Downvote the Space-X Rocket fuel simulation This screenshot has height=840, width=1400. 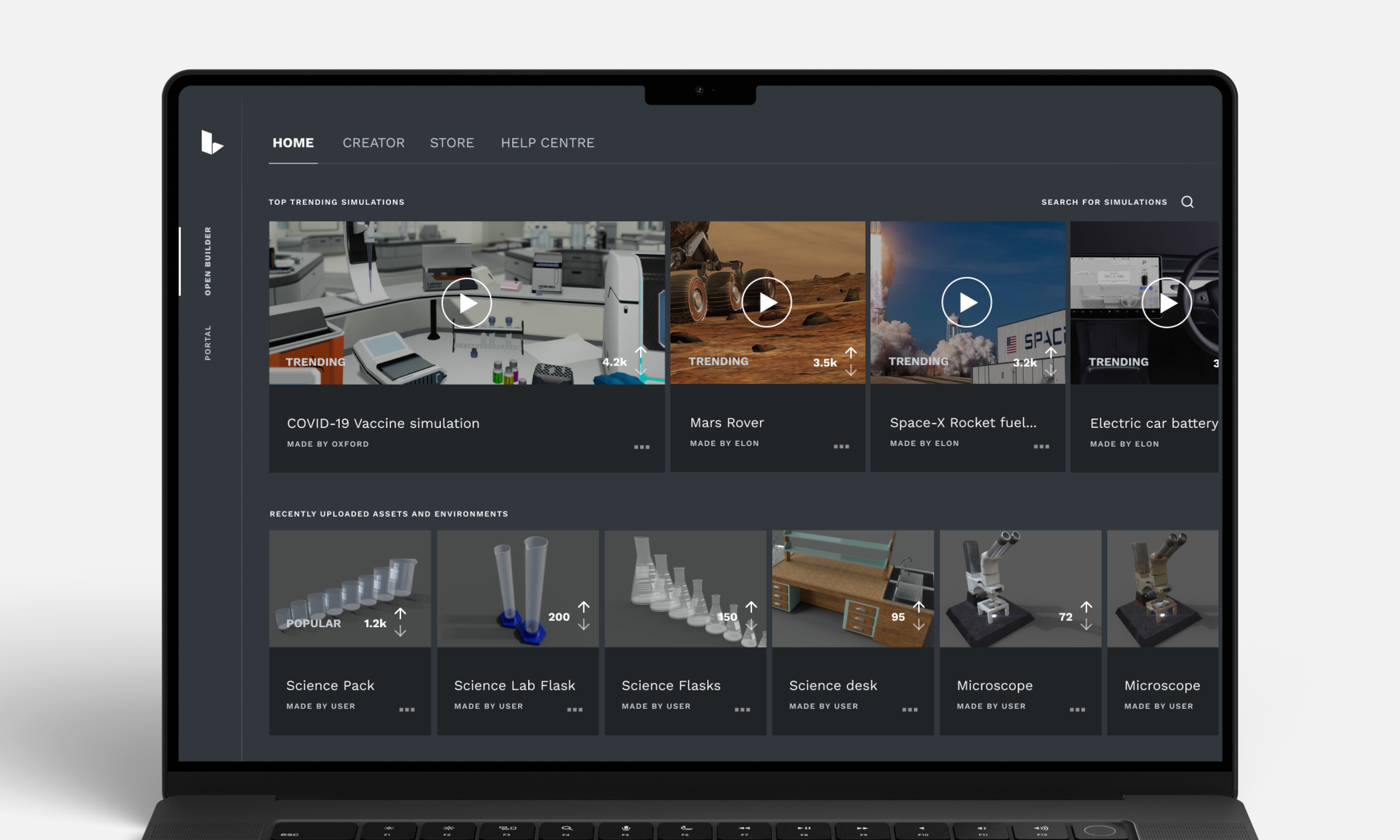tap(1051, 370)
